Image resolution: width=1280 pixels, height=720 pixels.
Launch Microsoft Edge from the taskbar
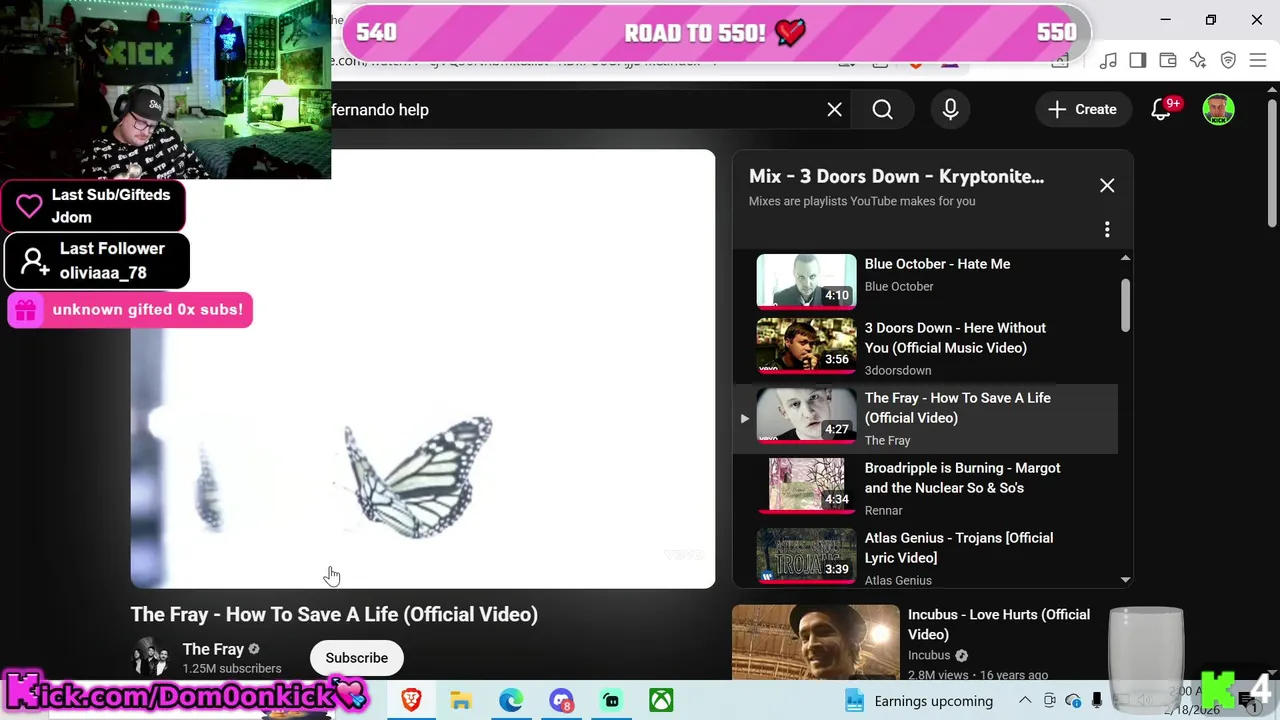(x=511, y=700)
